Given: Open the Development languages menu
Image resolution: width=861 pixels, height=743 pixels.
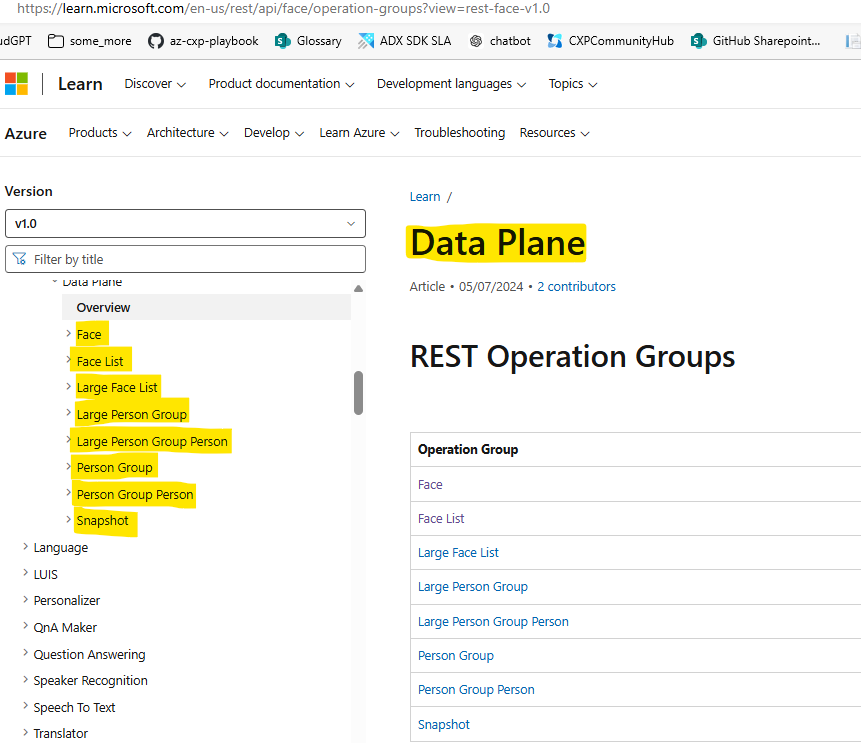Looking at the screenshot, I should (x=451, y=84).
